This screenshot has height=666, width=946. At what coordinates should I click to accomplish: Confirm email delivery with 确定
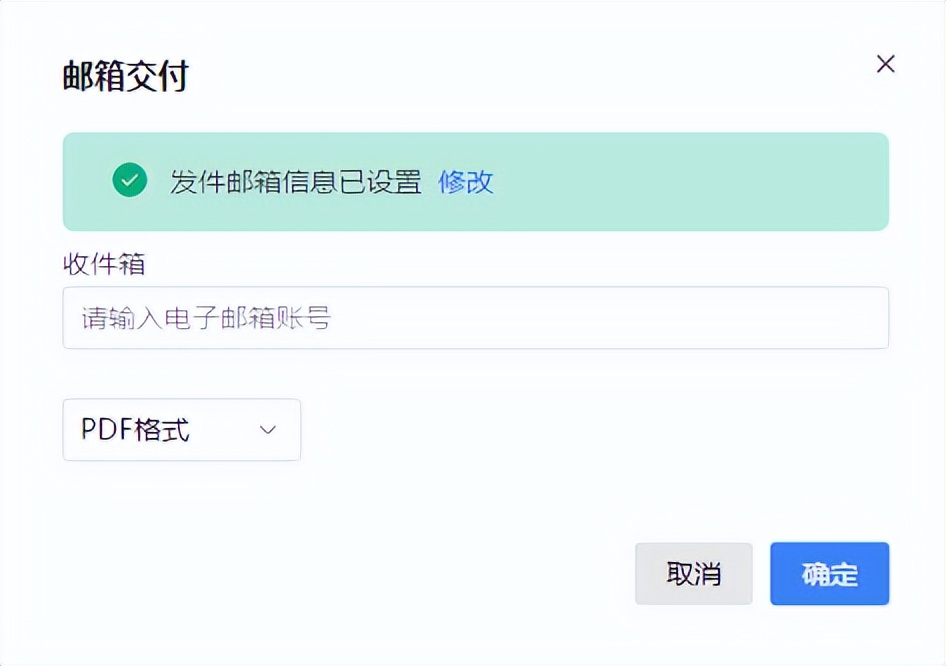click(x=828, y=573)
